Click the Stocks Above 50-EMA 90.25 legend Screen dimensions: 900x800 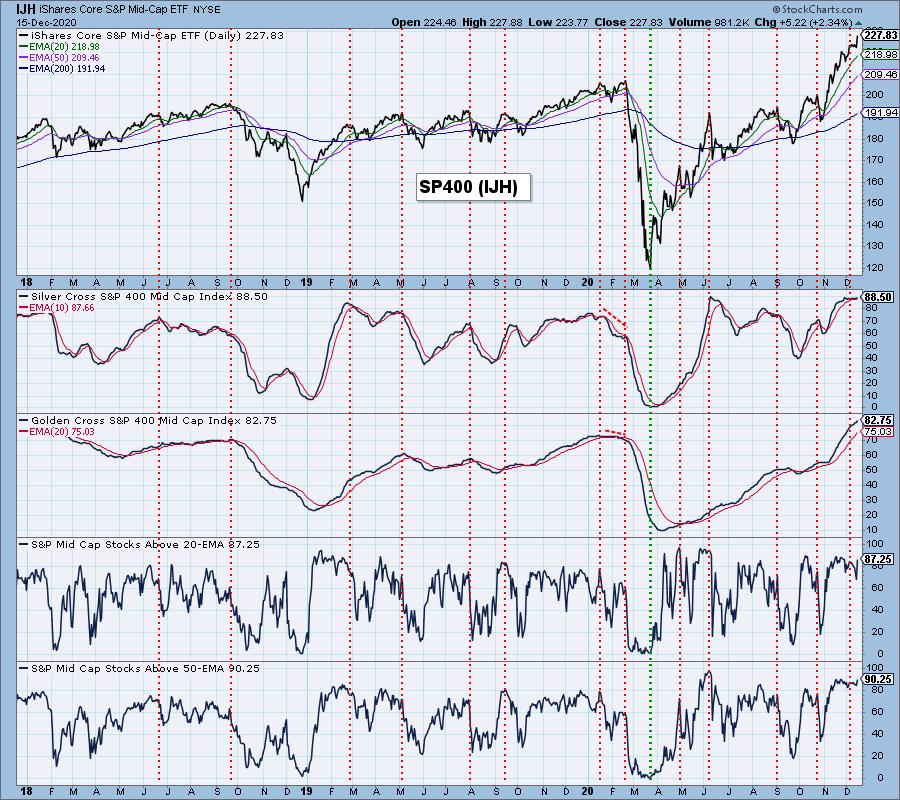(x=139, y=669)
